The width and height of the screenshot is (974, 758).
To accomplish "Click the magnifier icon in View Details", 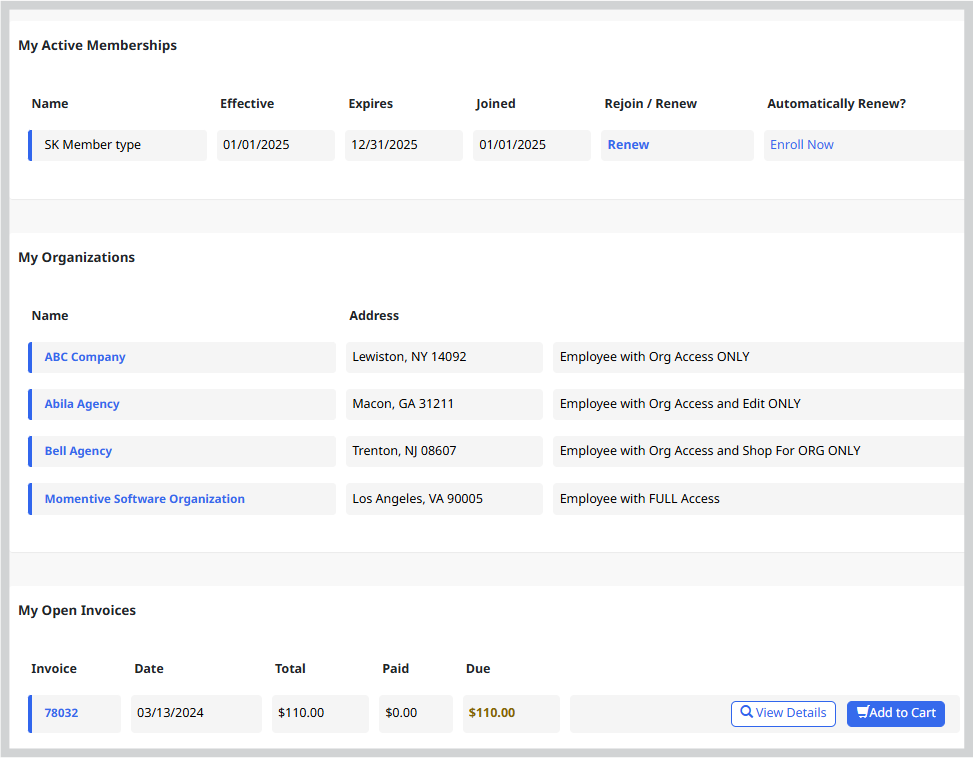I will coord(747,712).
